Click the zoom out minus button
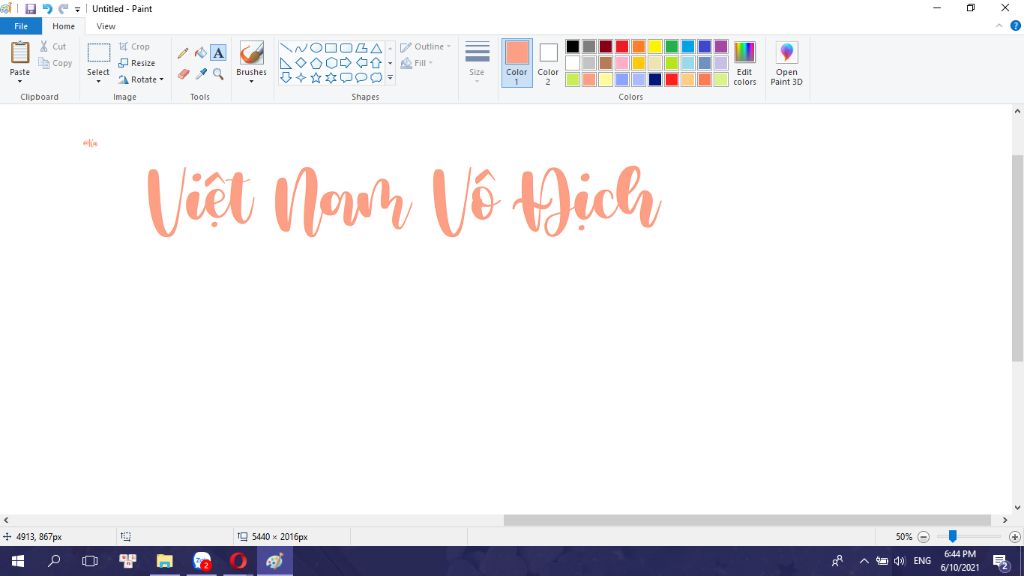Image resolution: width=1024 pixels, height=576 pixels. (923, 537)
